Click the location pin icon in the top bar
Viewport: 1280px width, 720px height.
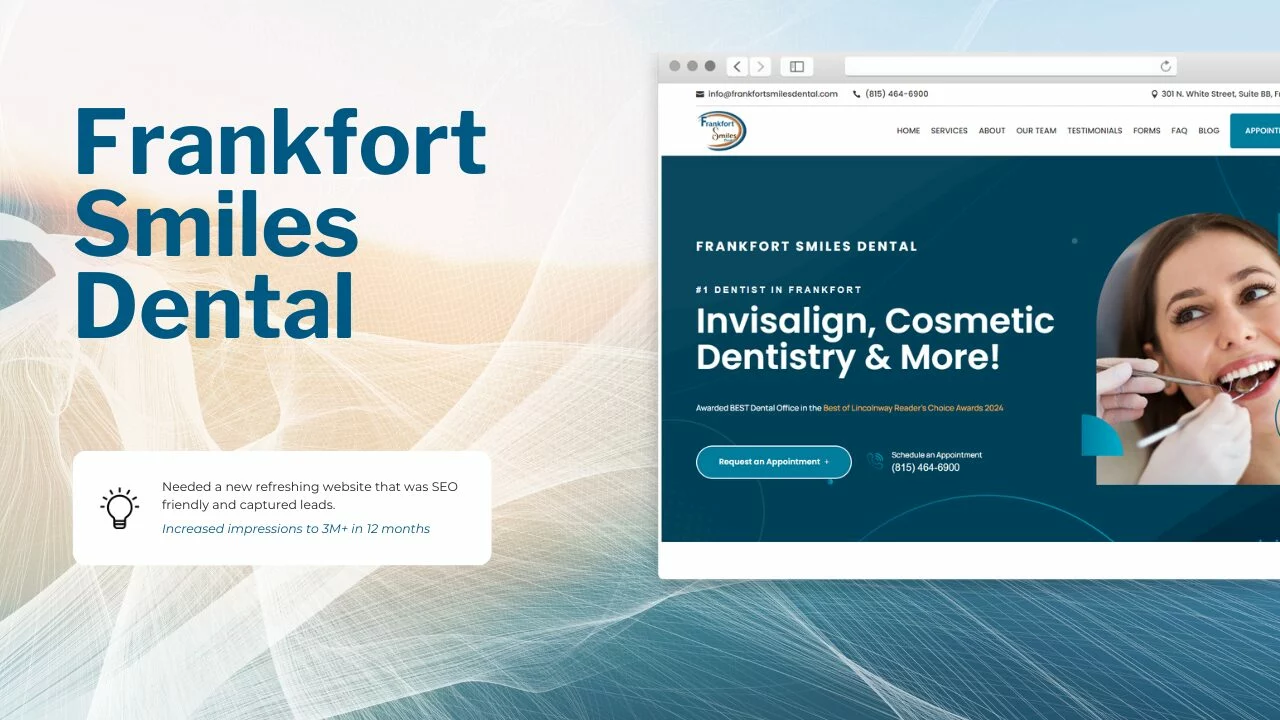tap(1155, 94)
